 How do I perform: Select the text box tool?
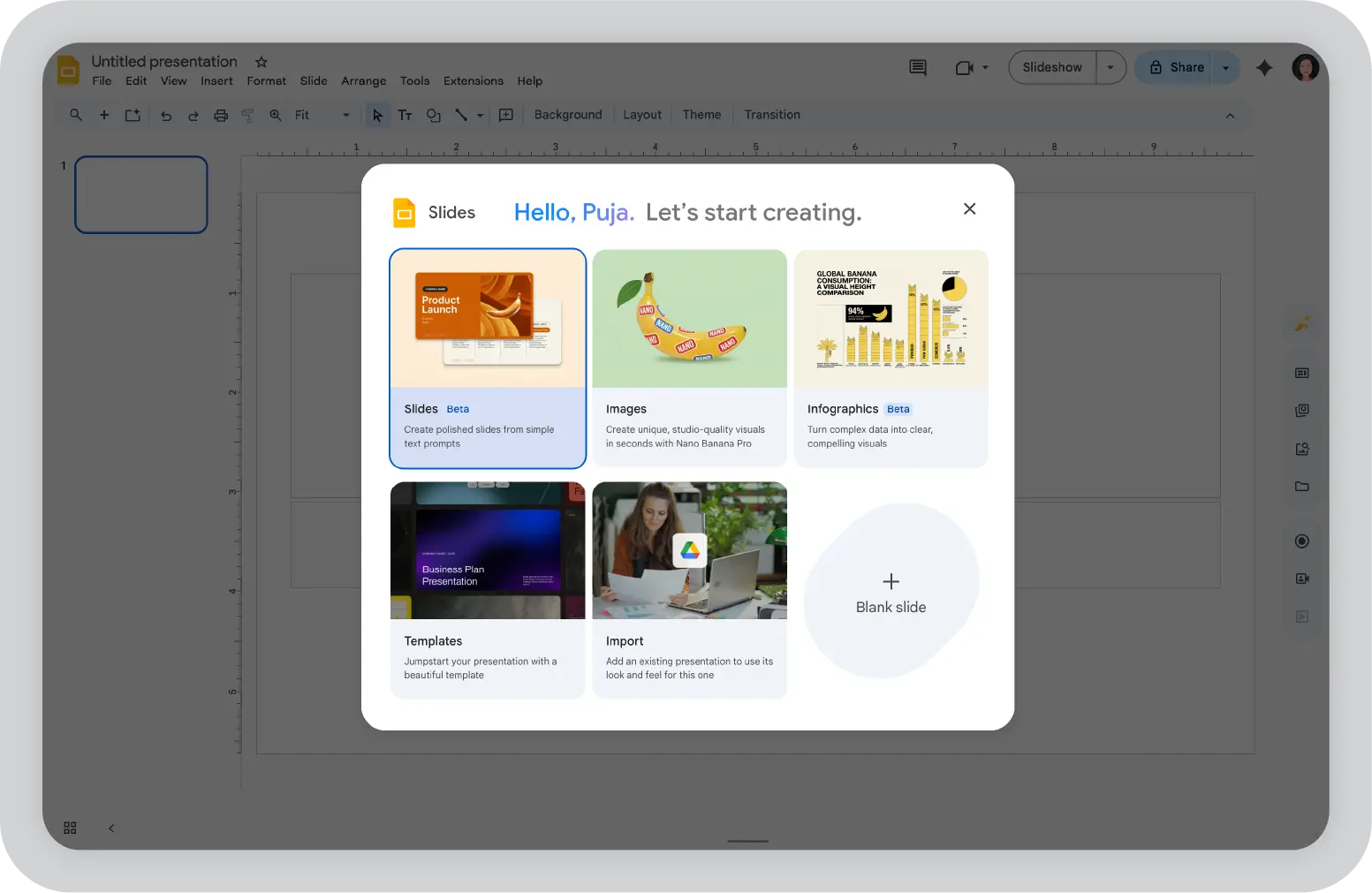(x=405, y=115)
